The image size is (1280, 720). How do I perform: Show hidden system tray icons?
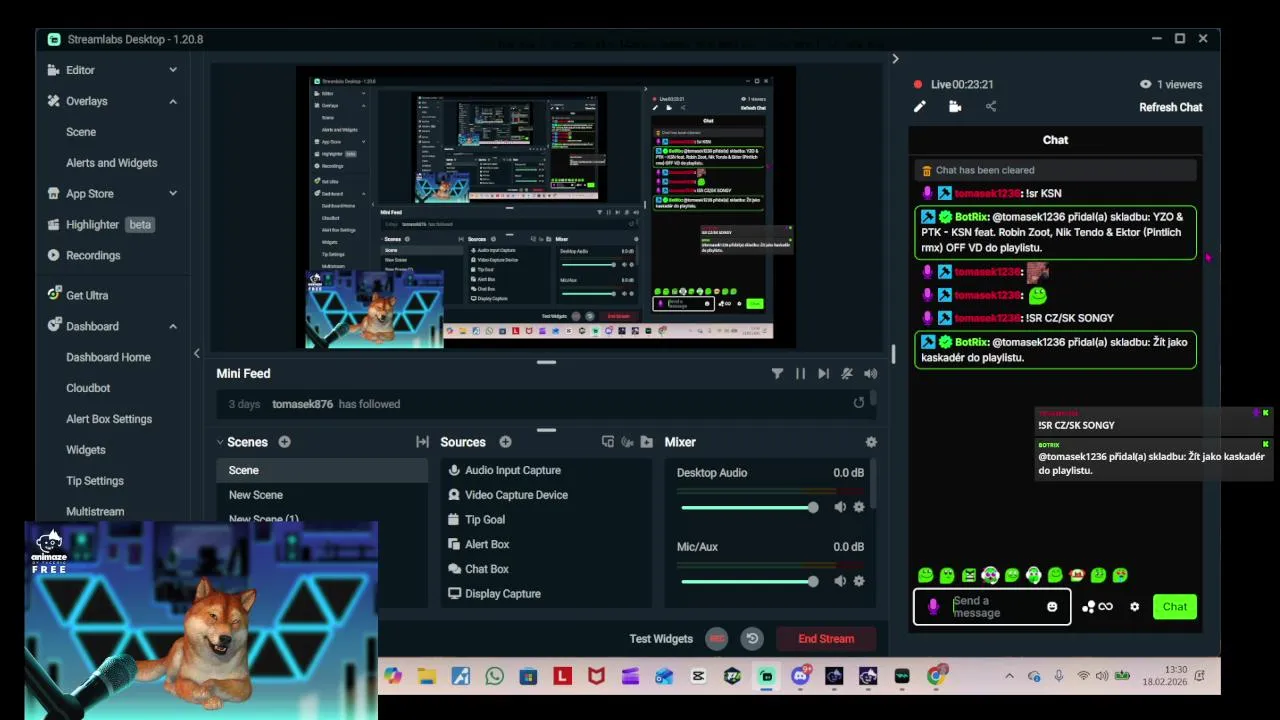(x=1009, y=676)
